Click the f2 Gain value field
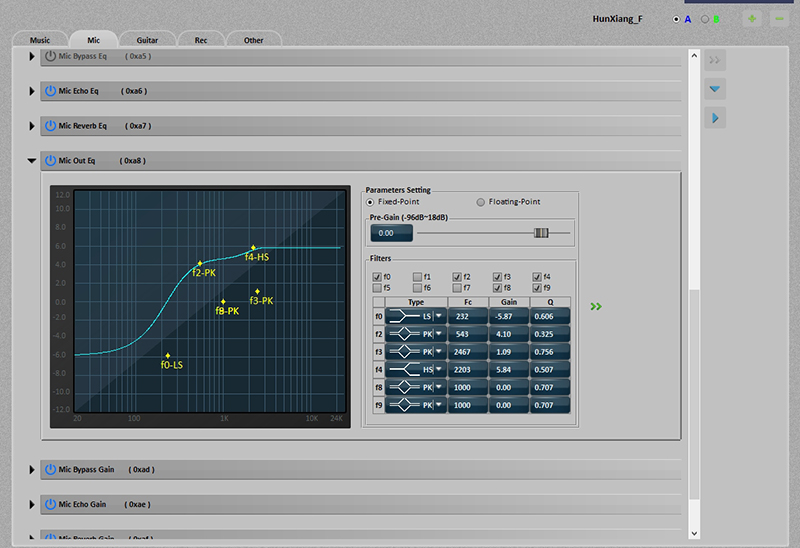Screen dimensions: 800x548 pyautogui.click(x=506, y=334)
